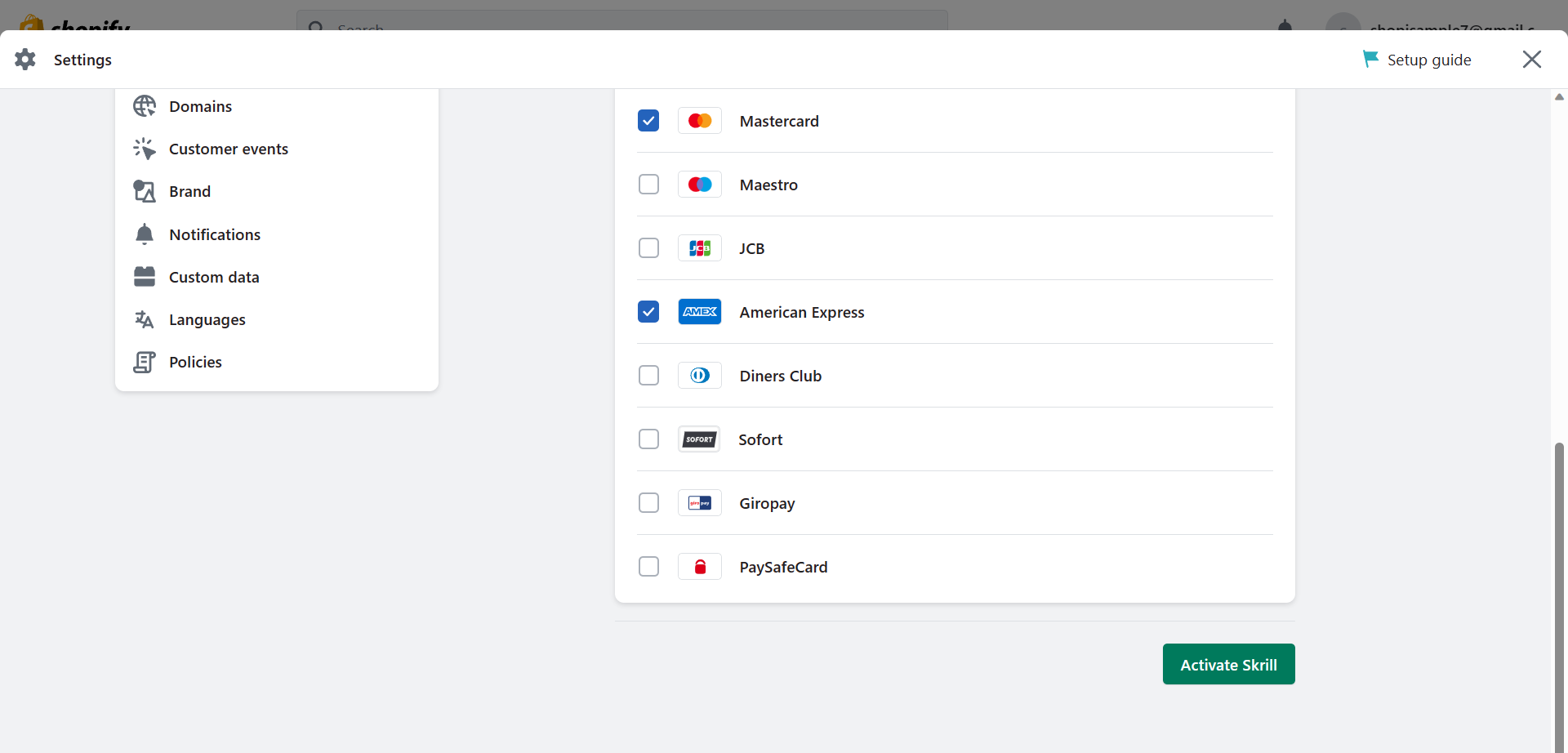
Task: Click the Notifications bell icon in sidebar
Action: tap(145, 234)
